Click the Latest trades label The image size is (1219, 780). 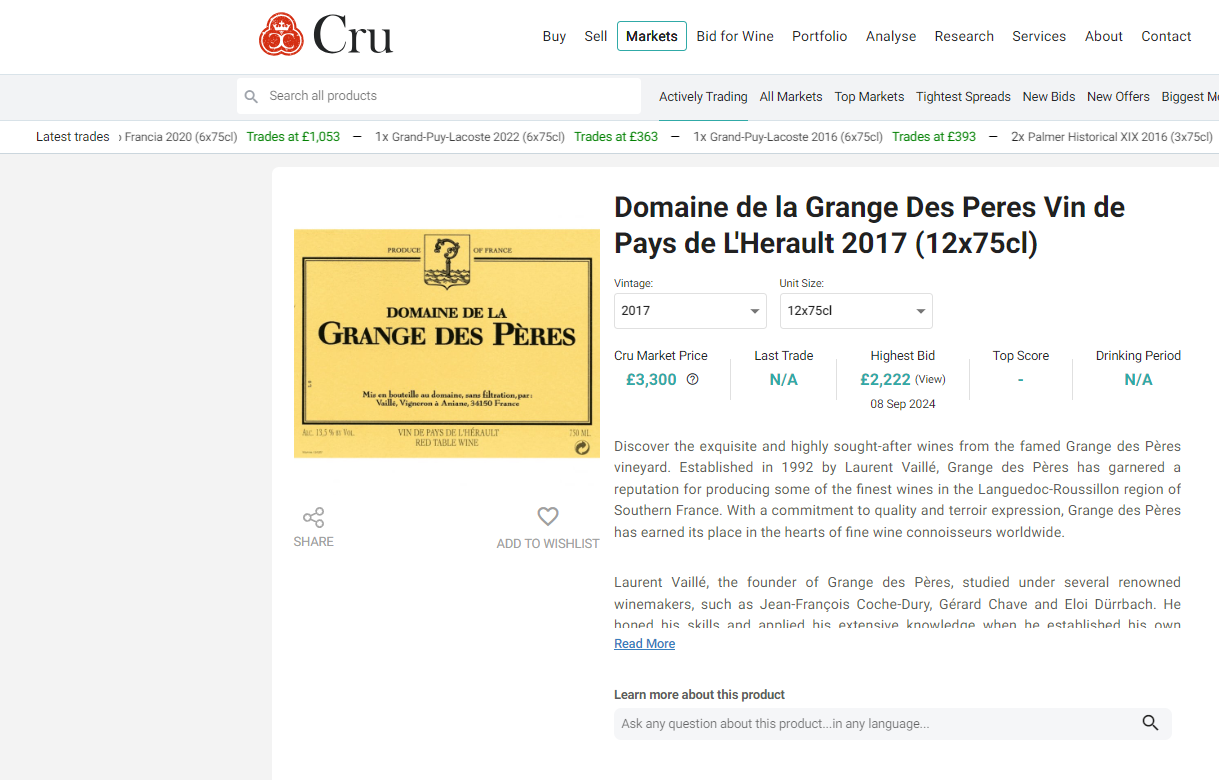pyautogui.click(x=72, y=137)
